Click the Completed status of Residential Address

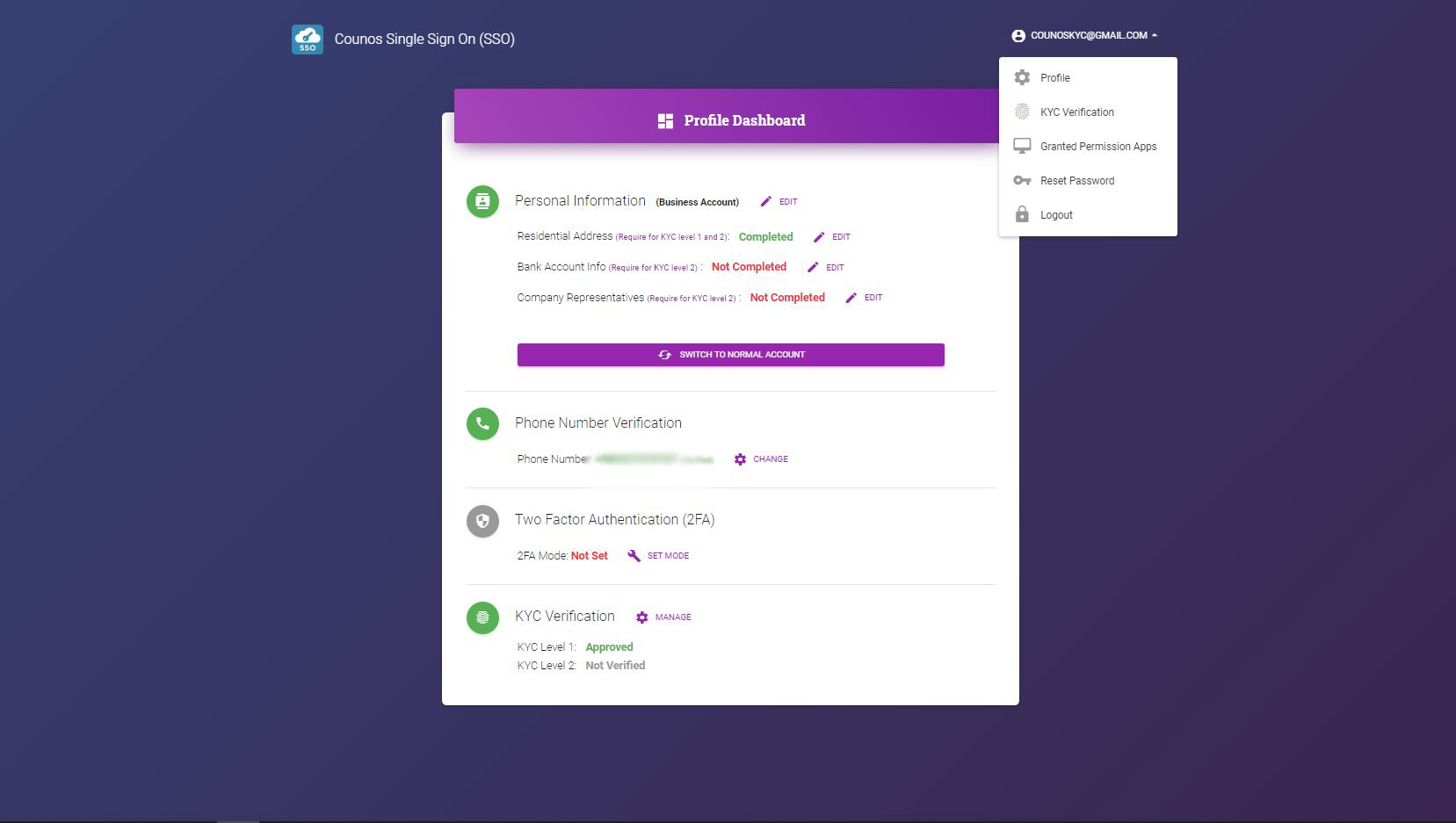(x=765, y=237)
